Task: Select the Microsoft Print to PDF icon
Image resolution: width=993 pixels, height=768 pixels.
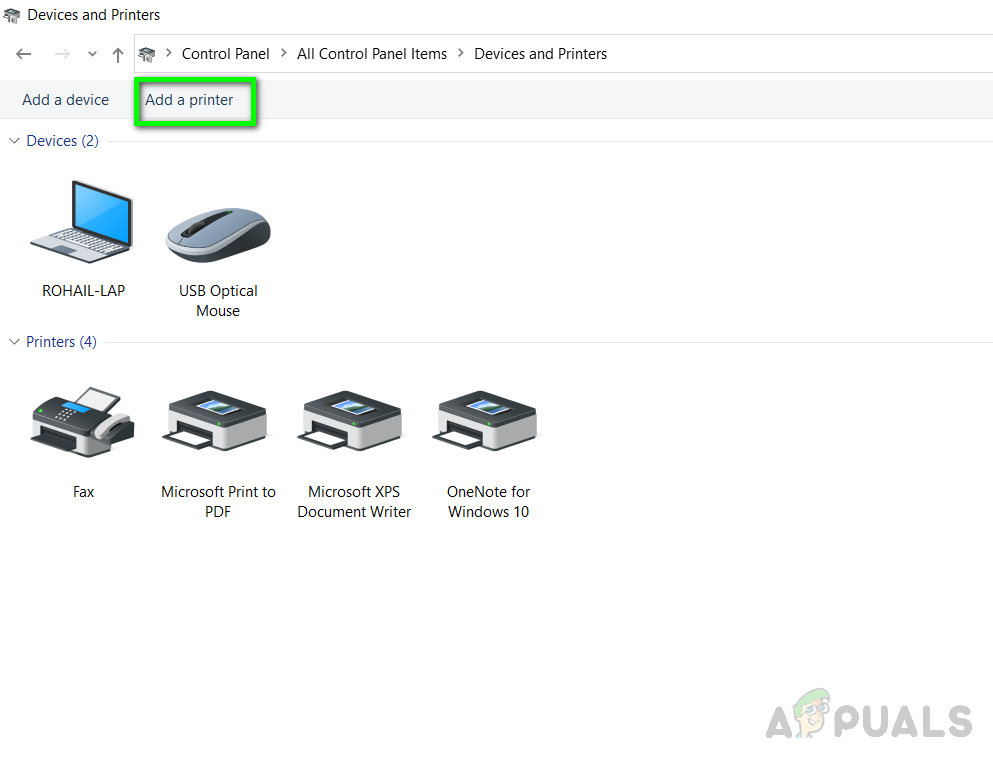Action: [217, 420]
